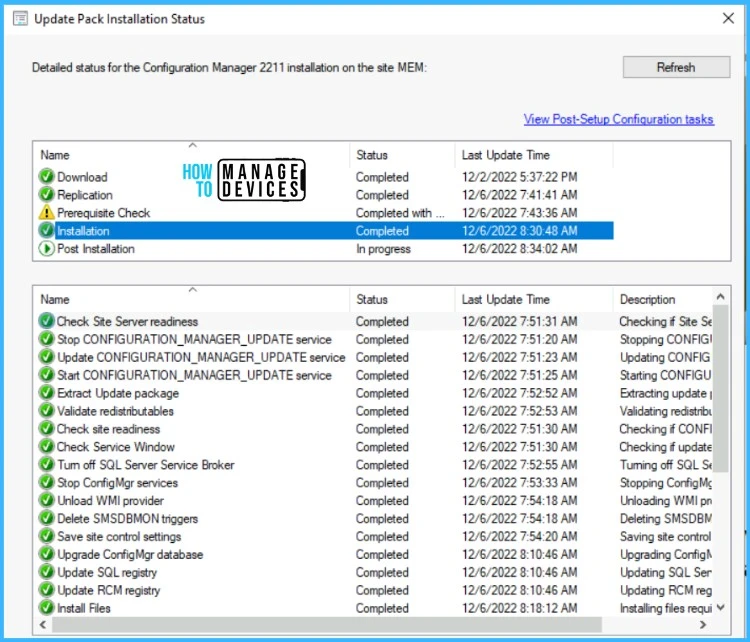Click status icon beside Installation row

[46, 231]
